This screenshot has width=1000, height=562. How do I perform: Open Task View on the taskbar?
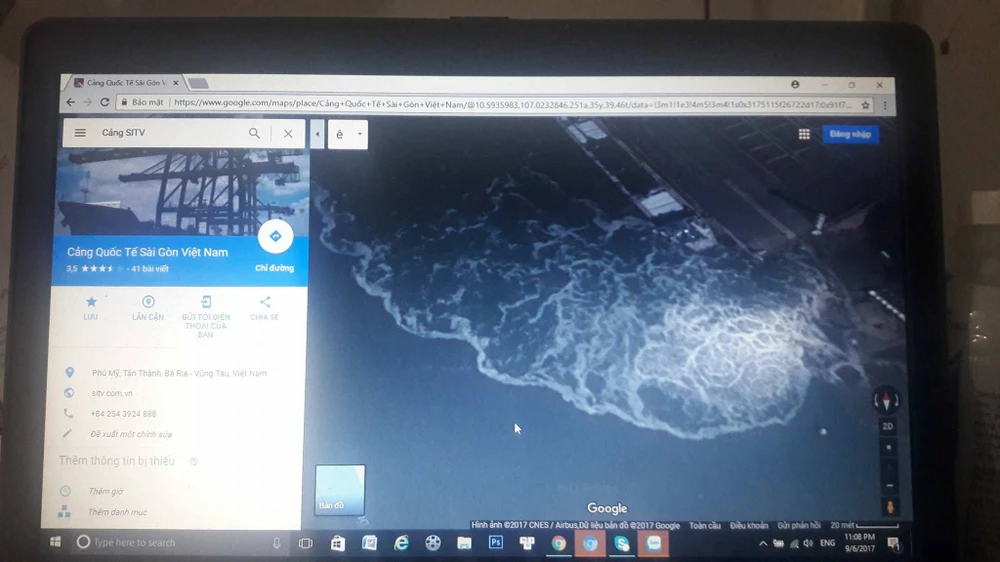pos(305,544)
